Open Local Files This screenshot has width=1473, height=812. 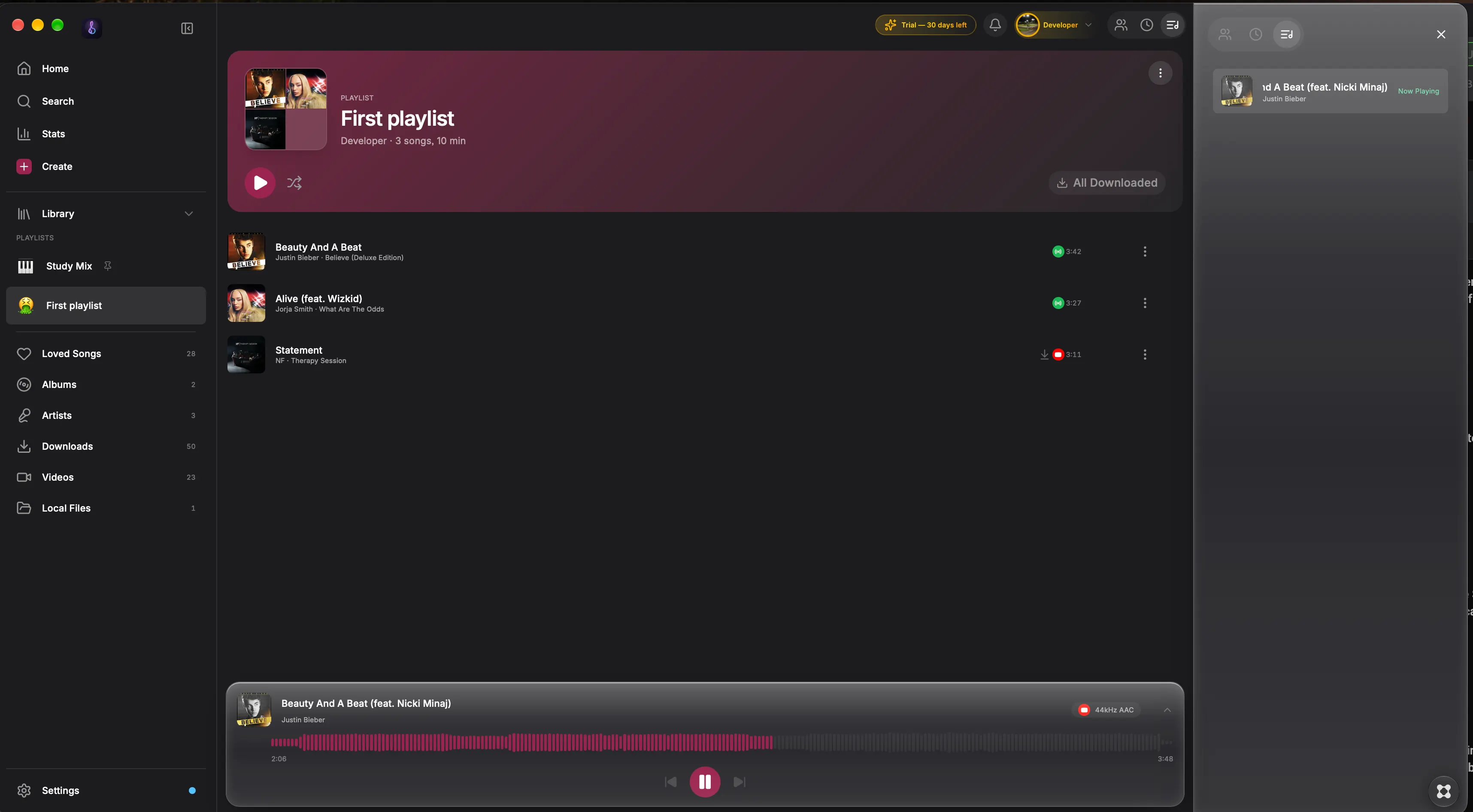tap(106, 508)
